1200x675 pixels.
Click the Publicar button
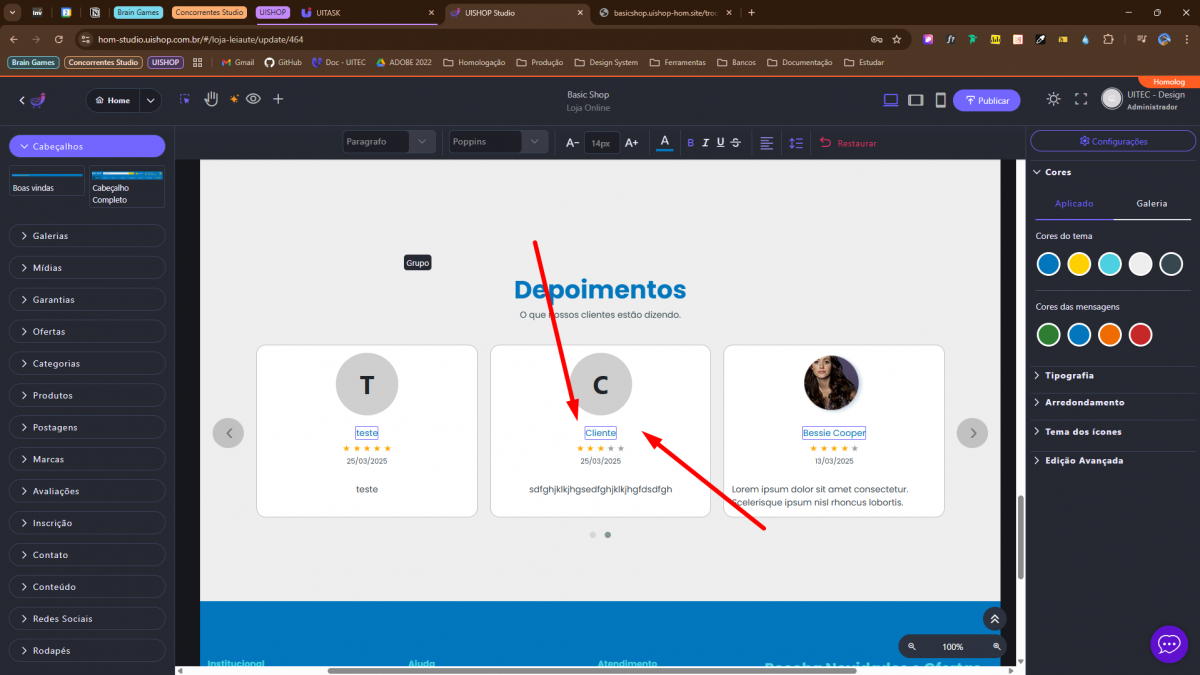pos(986,100)
